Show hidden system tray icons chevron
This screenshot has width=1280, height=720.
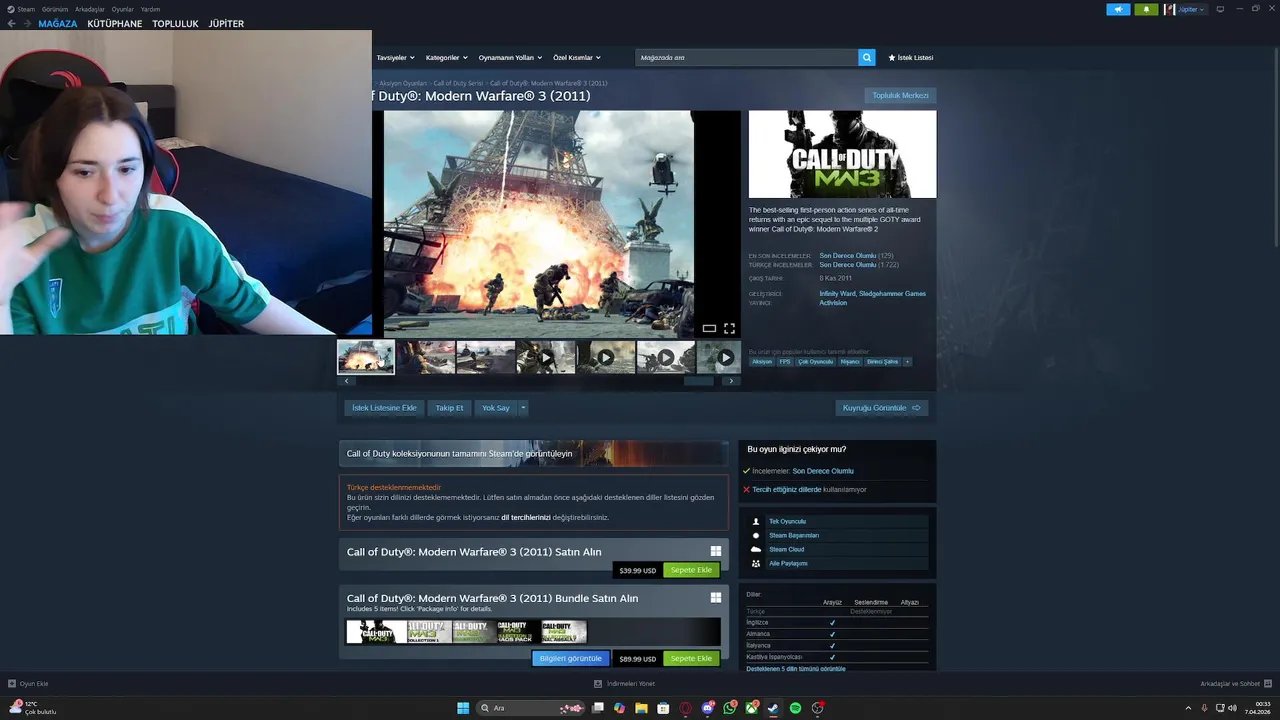pos(1188,708)
